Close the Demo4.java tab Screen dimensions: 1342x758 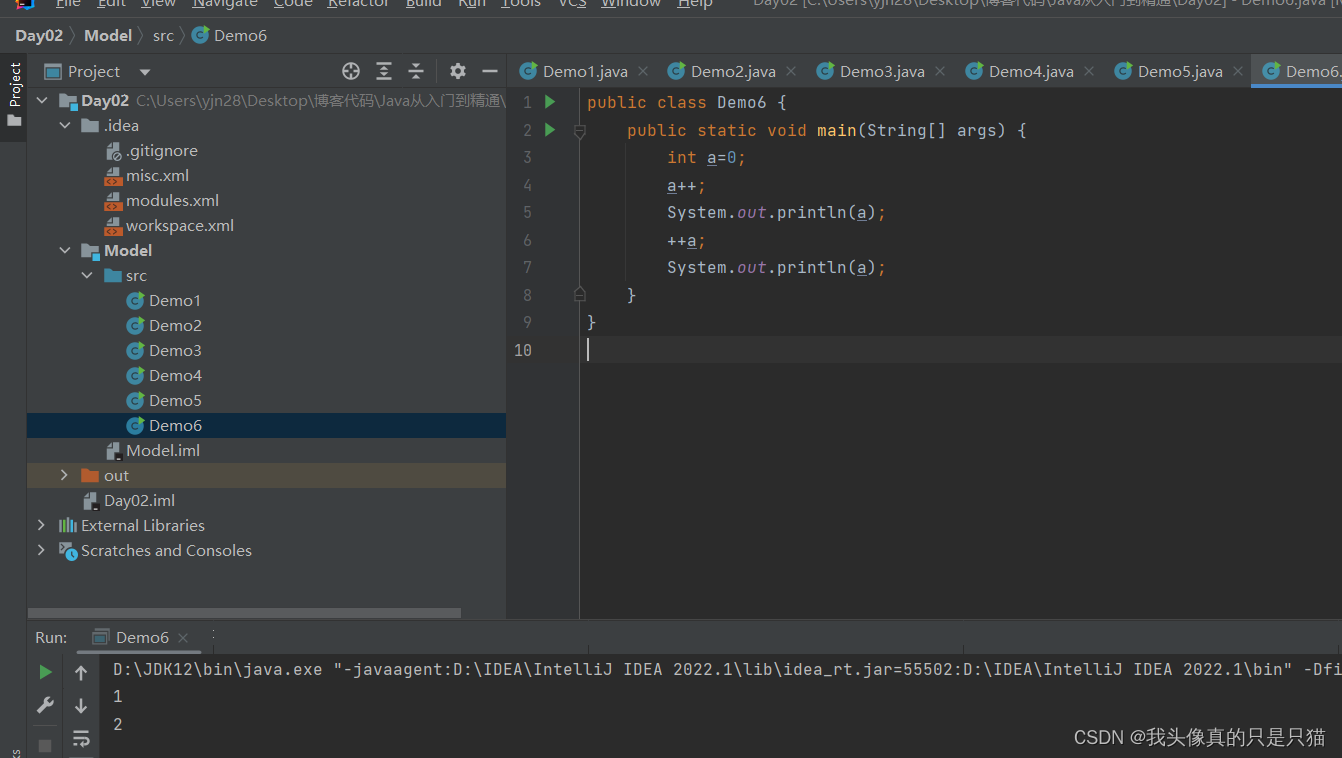[x=1089, y=71]
